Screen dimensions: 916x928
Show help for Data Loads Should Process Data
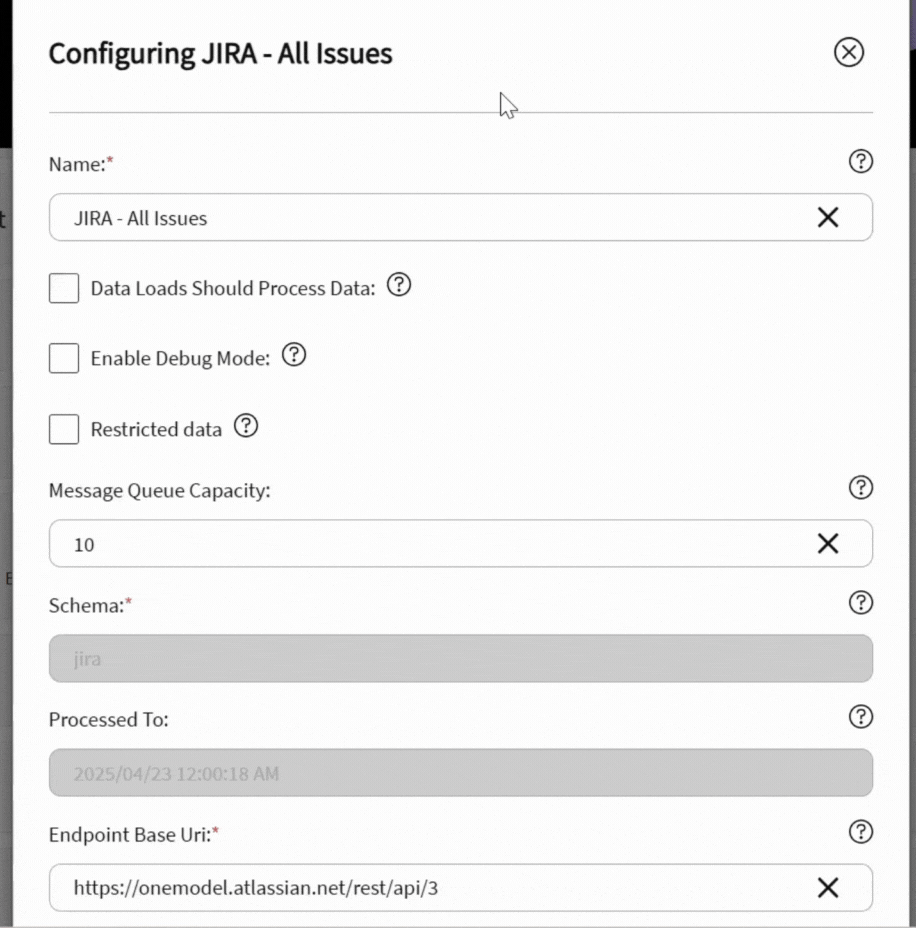tap(398, 285)
